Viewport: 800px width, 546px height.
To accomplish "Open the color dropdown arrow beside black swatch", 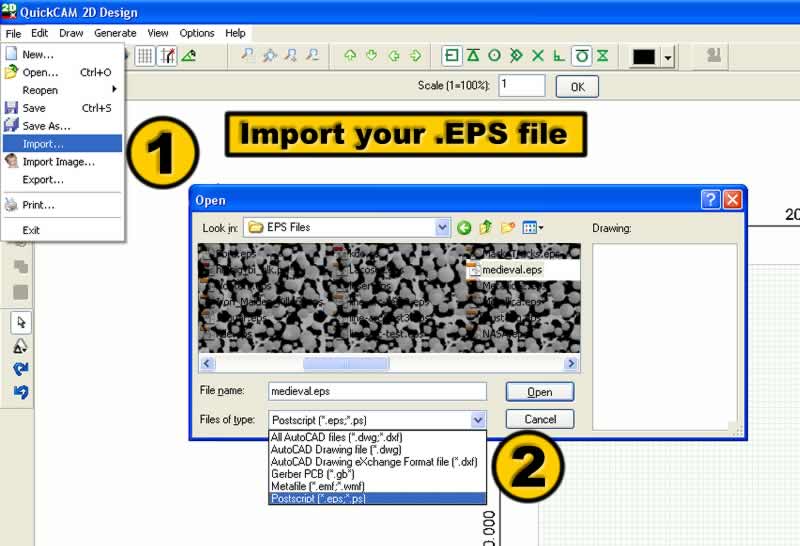I will [668, 57].
